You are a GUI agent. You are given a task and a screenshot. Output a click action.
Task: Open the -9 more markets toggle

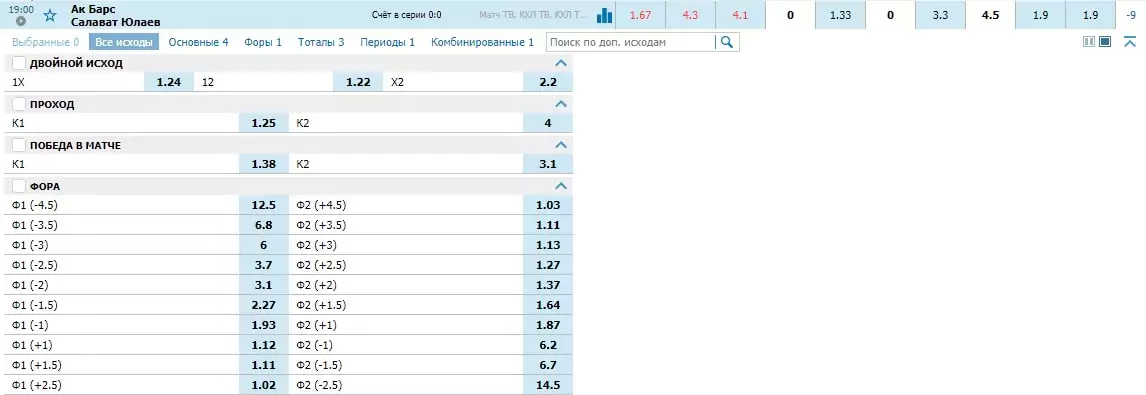click(1131, 15)
